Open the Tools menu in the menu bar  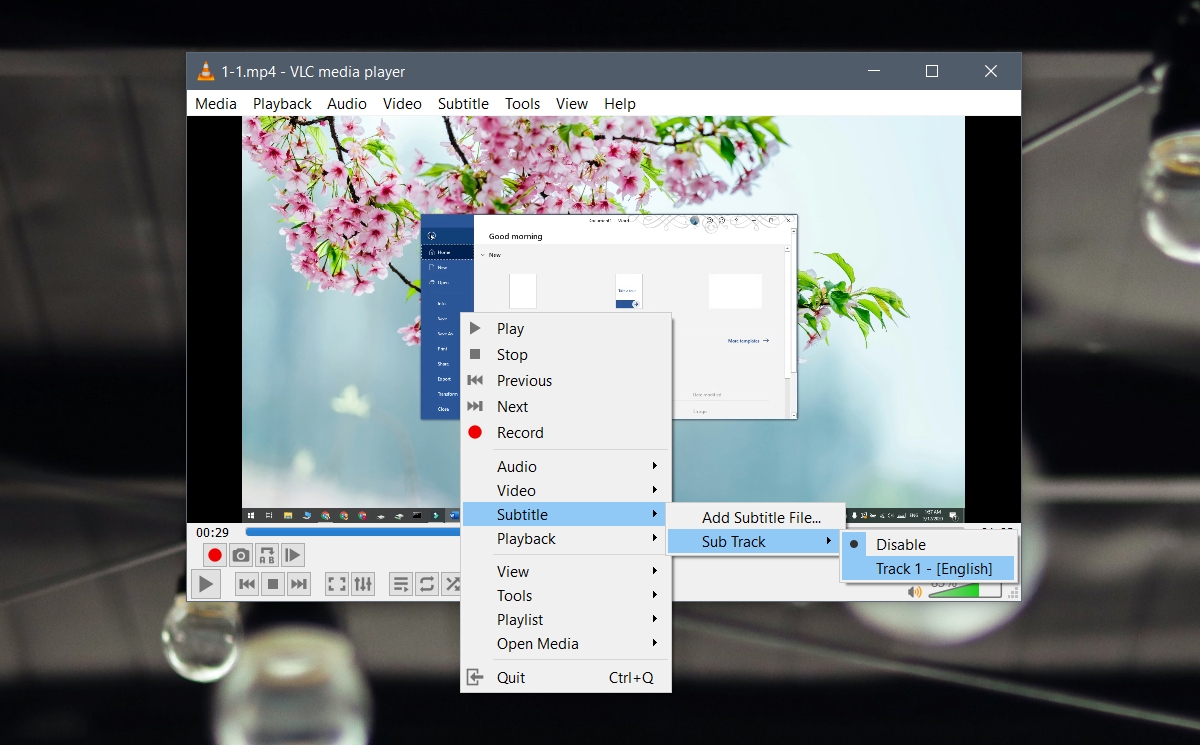pyautogui.click(x=521, y=103)
